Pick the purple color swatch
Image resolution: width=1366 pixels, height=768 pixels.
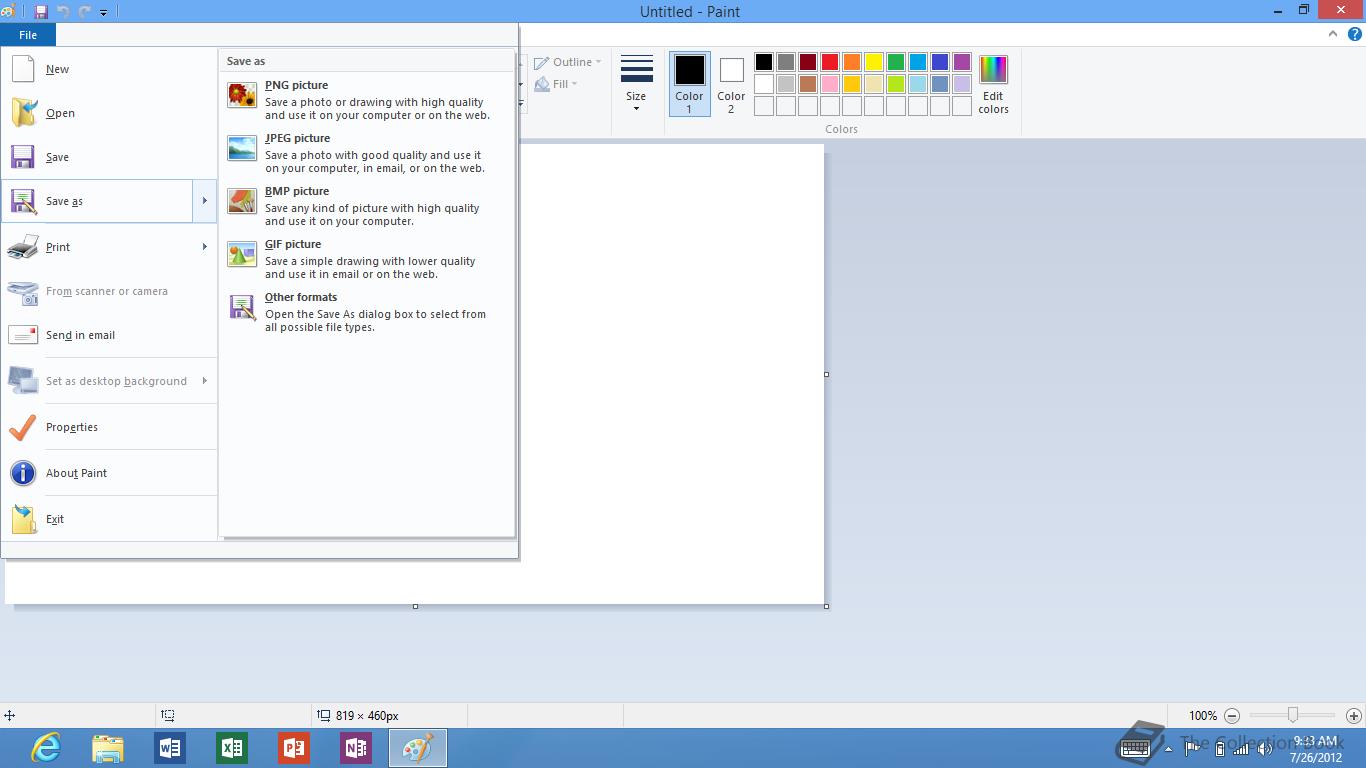(x=962, y=62)
